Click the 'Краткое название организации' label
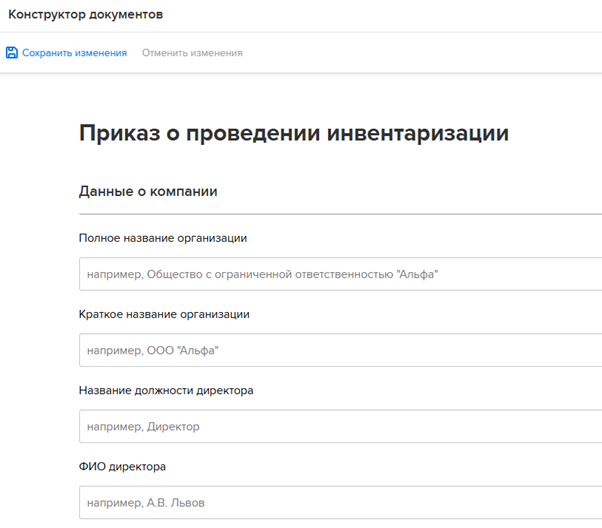 click(x=164, y=314)
